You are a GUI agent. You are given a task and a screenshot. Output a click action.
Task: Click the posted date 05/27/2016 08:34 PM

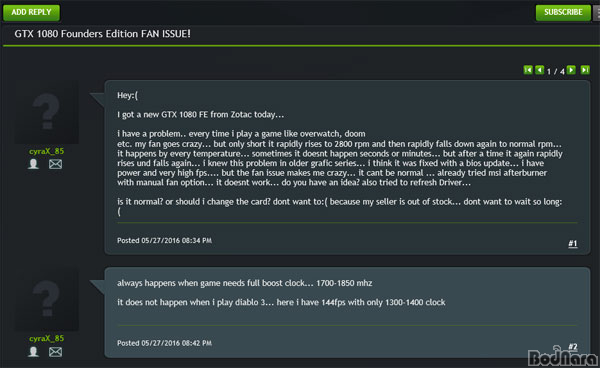coord(176,241)
